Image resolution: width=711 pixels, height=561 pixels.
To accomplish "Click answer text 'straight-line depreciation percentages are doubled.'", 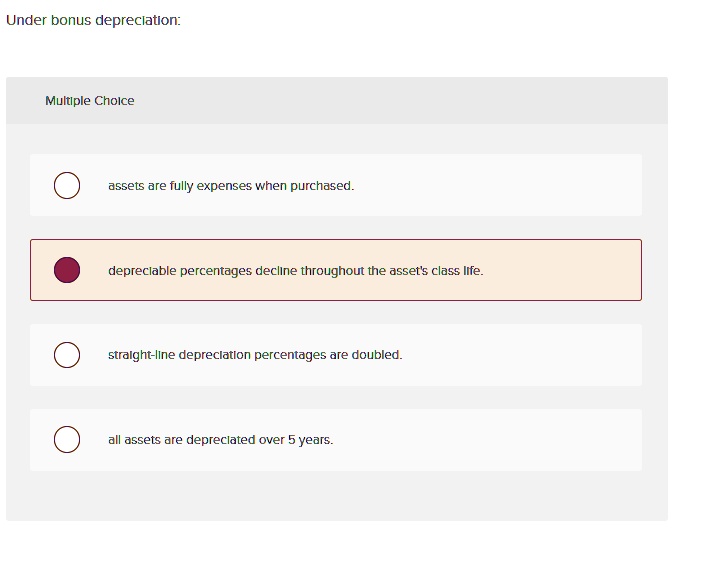I will (255, 355).
